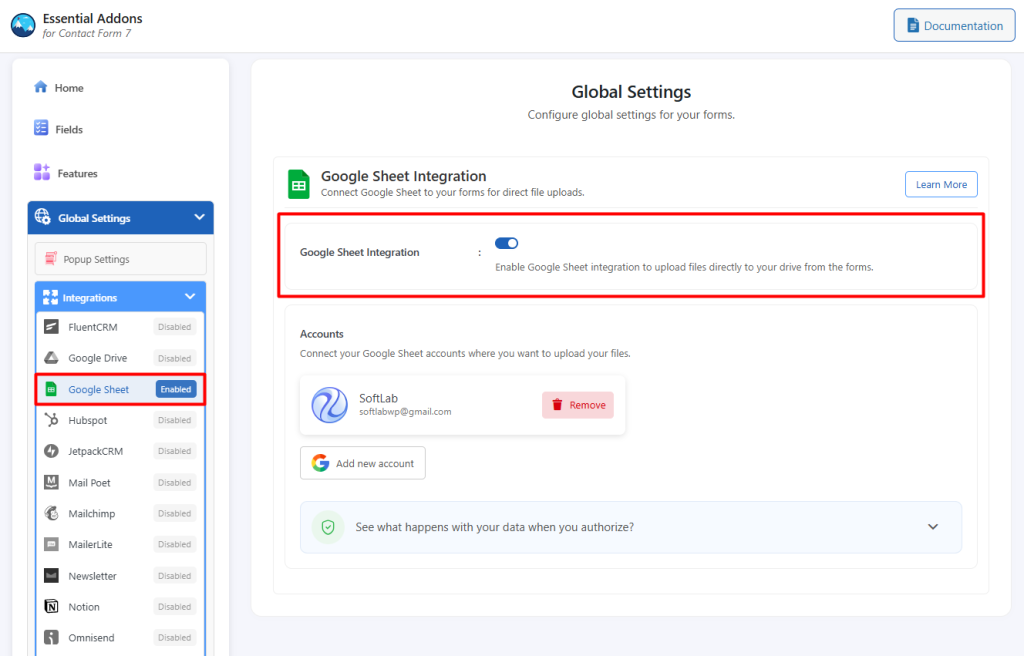Open Popup Settings

point(121,259)
